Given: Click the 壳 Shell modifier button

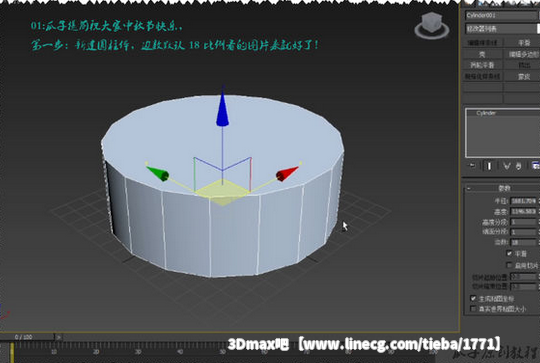Looking at the screenshot, I should click(x=482, y=54).
